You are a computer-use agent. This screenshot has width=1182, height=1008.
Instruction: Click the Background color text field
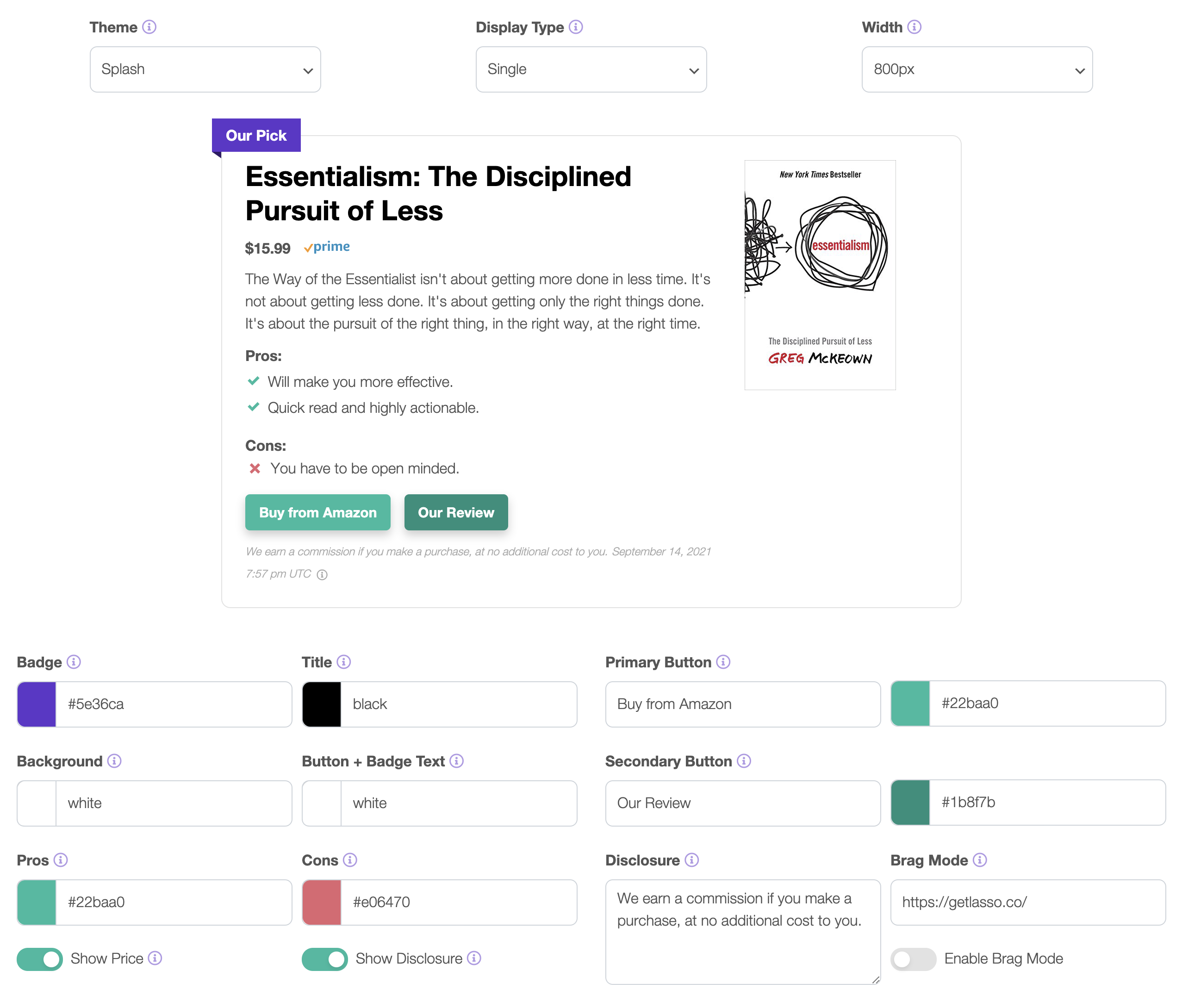coord(174,803)
